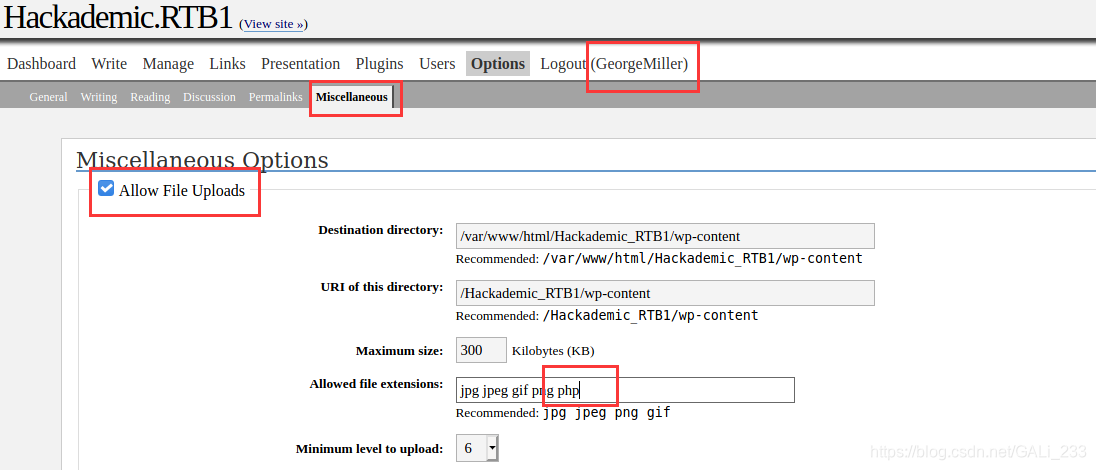The width and height of the screenshot is (1096, 470).
Task: Click the Maximum size: label
Action: pos(399,350)
